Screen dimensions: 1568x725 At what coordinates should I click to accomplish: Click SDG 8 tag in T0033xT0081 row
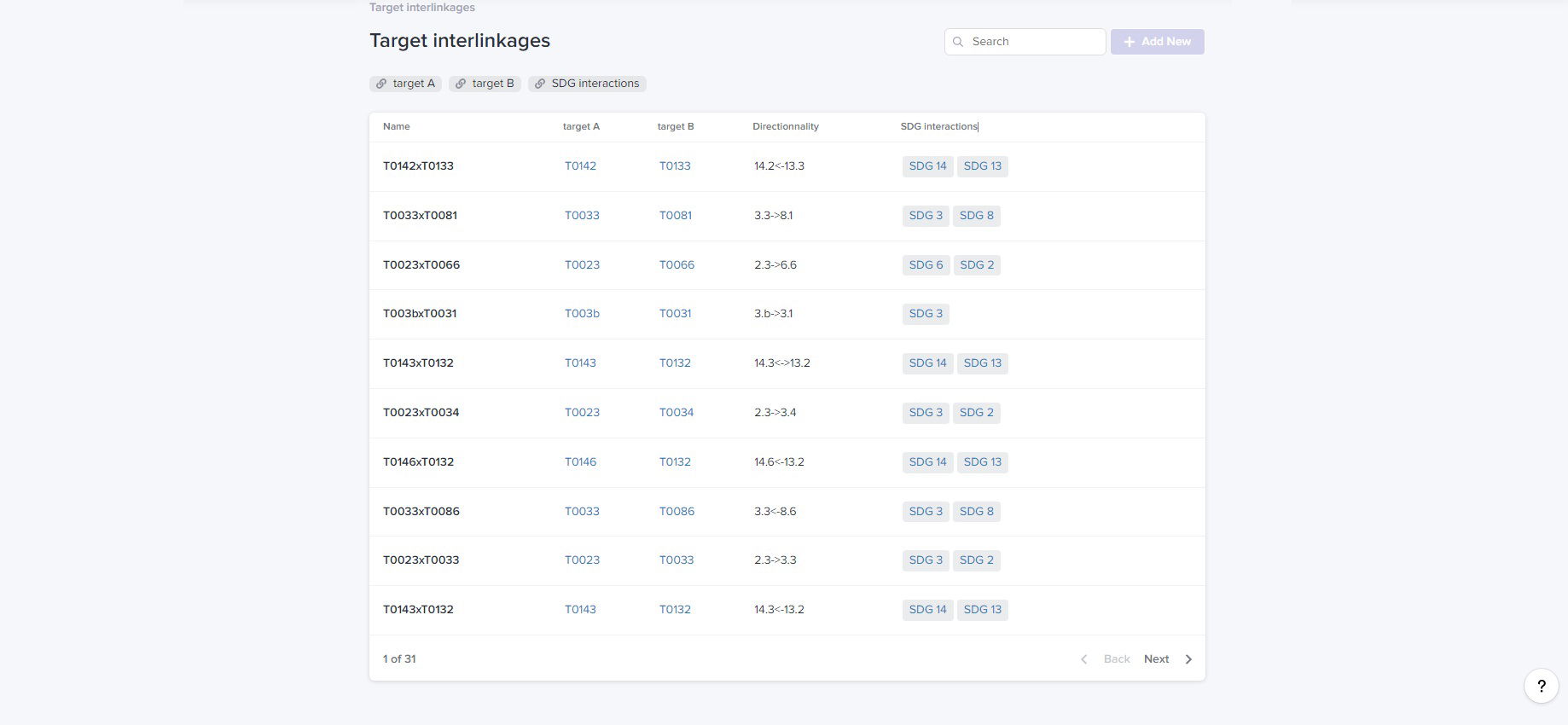977,216
